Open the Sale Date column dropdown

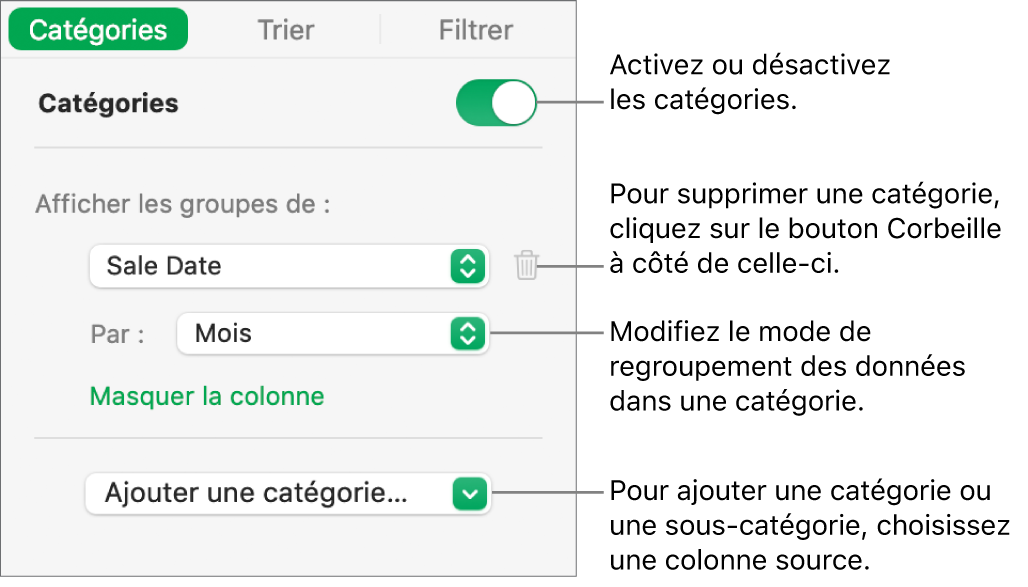point(288,266)
